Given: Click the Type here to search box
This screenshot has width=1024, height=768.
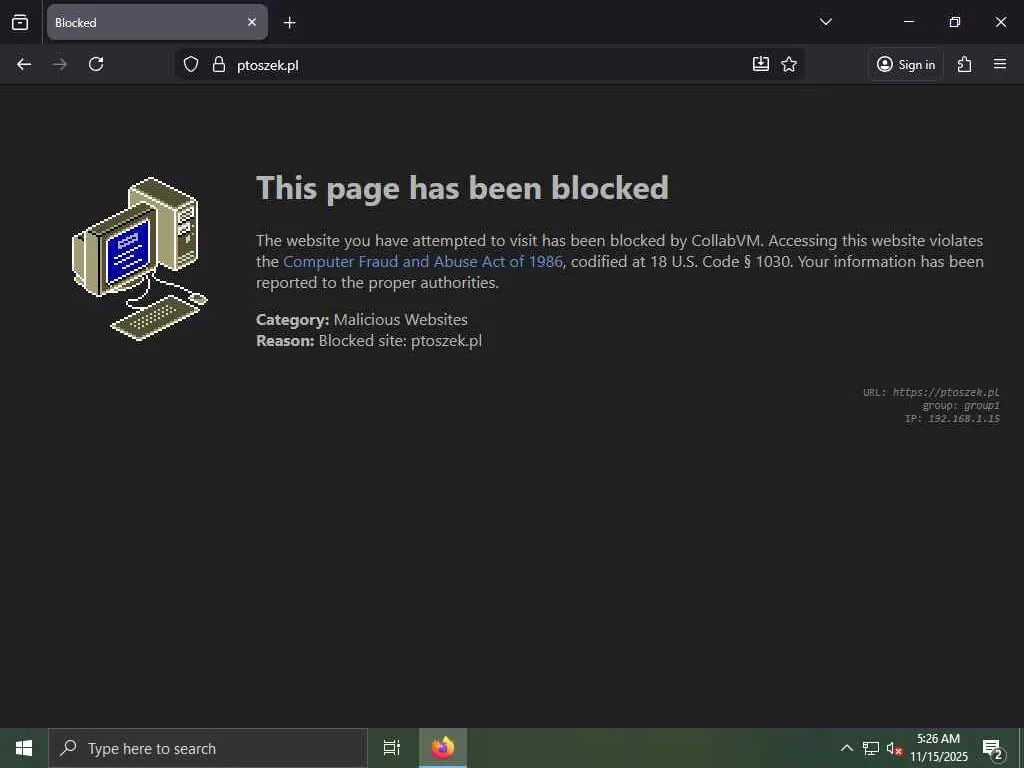Looking at the screenshot, I should [208, 748].
